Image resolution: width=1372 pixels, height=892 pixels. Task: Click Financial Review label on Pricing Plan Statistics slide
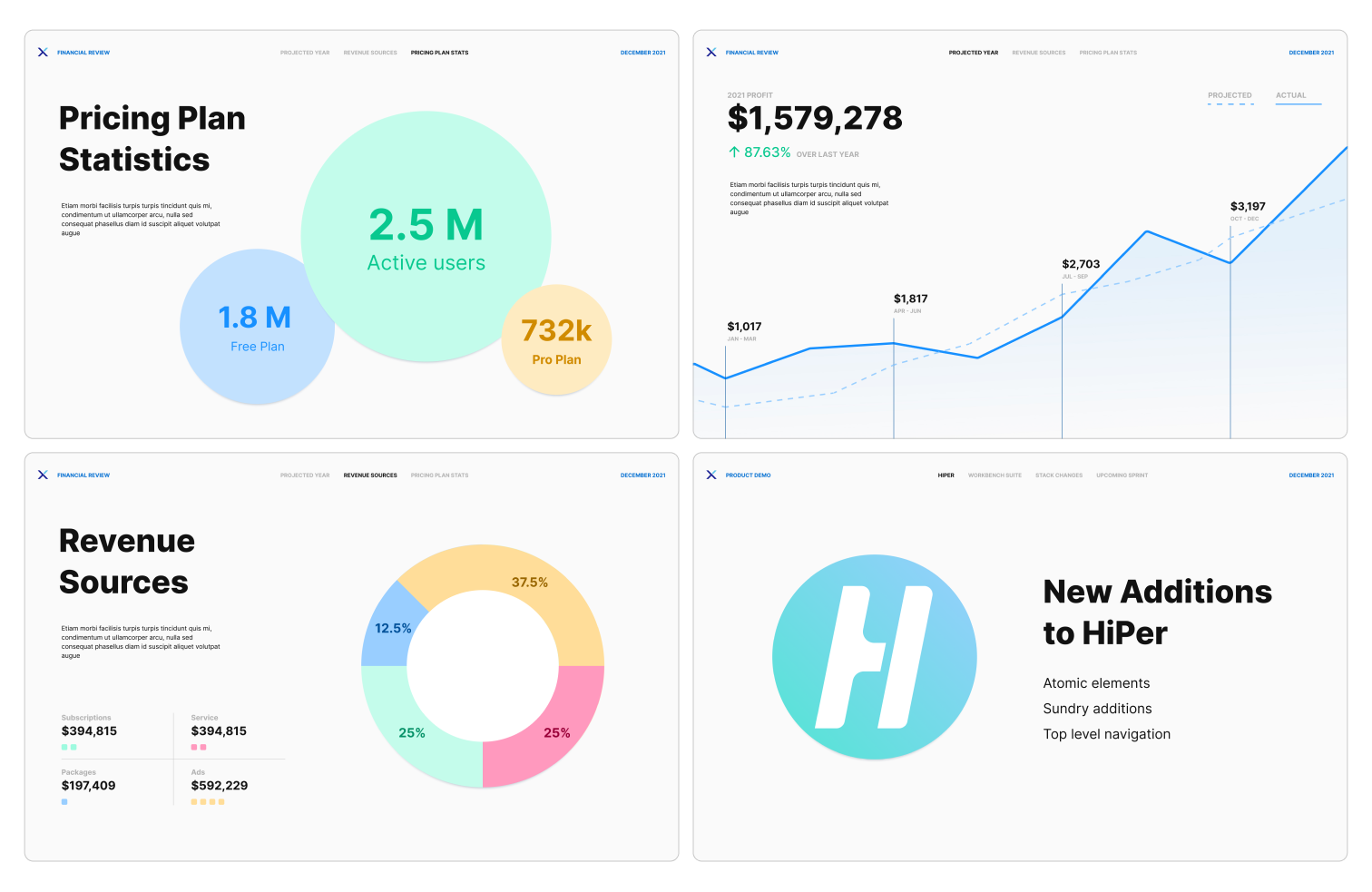coord(83,53)
